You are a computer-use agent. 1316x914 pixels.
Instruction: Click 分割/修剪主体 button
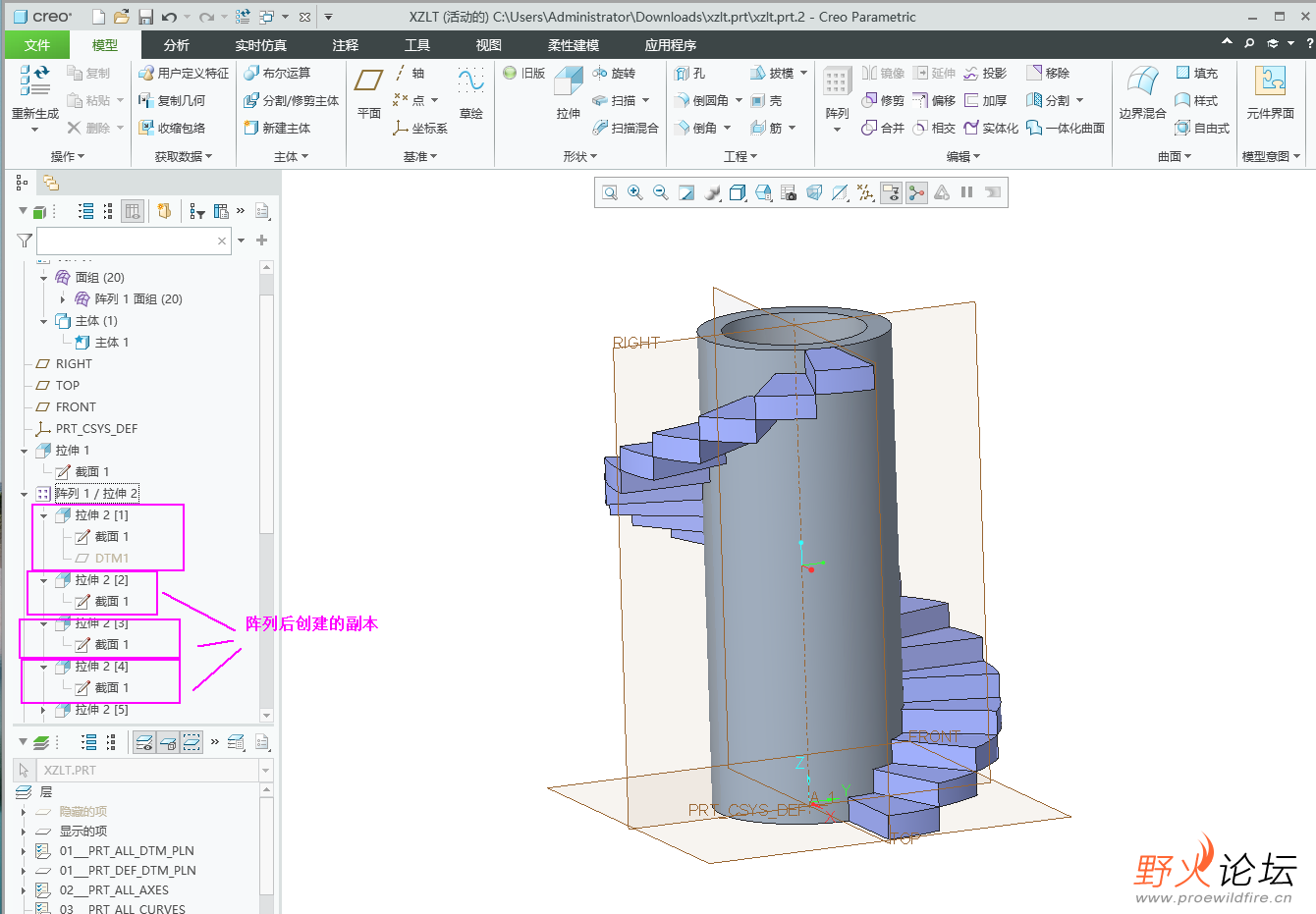pos(292,101)
